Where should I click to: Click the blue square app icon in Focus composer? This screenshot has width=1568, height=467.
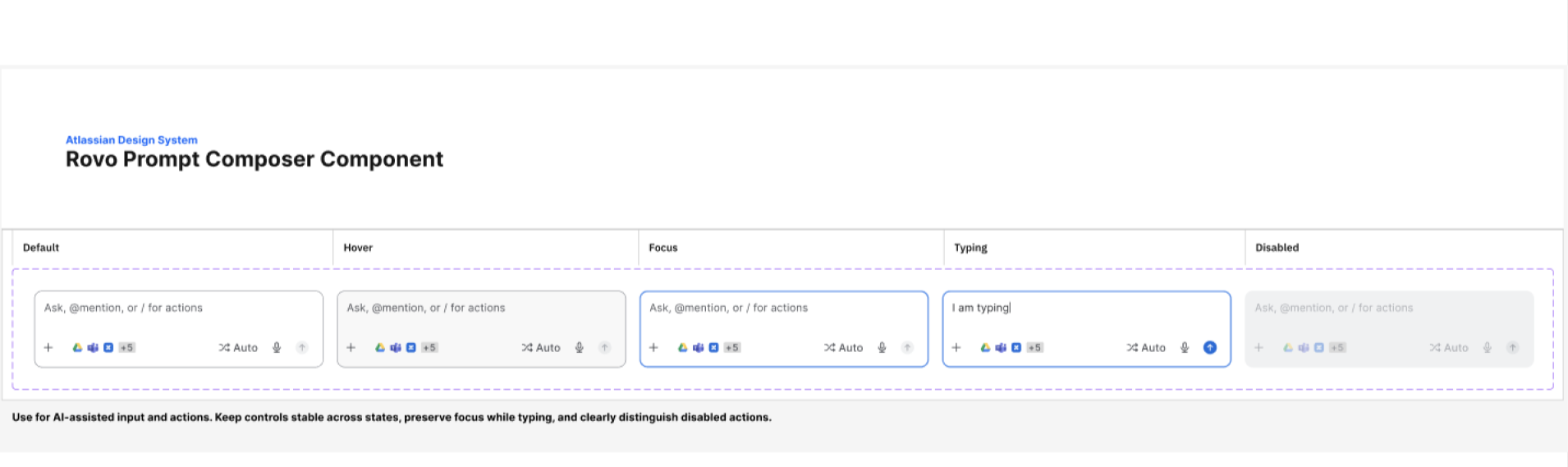point(713,348)
